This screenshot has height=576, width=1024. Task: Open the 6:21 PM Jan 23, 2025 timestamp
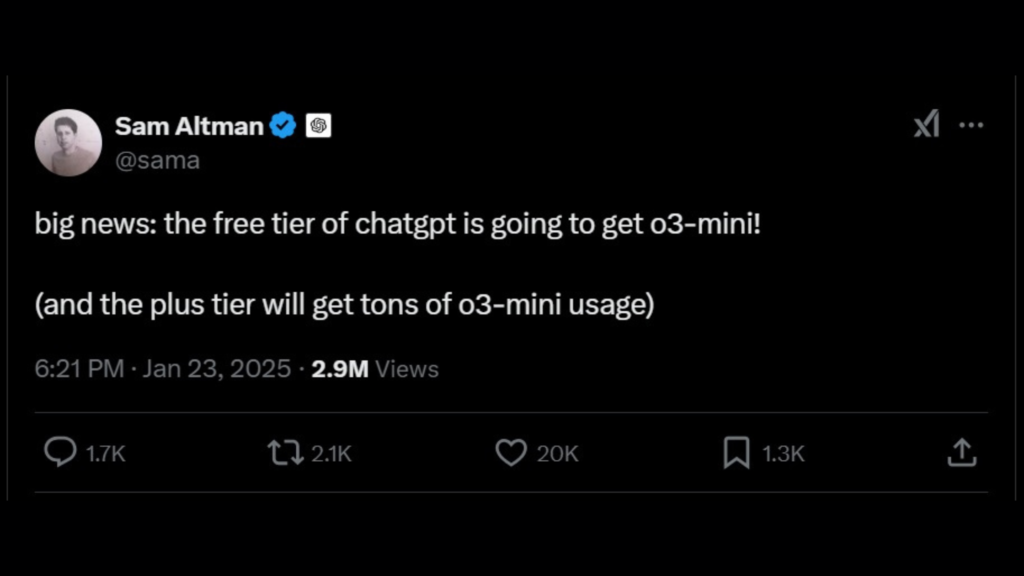pyautogui.click(x=163, y=369)
